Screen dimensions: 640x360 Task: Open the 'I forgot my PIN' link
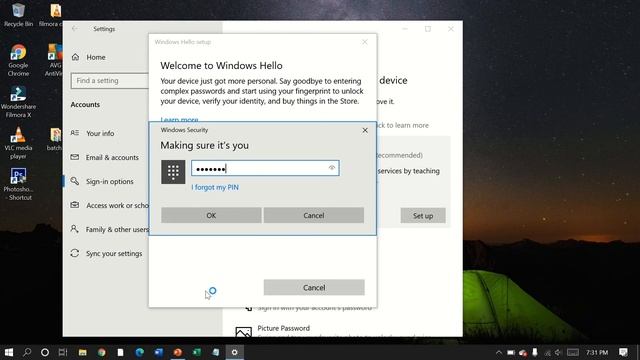pyautogui.click(x=215, y=187)
